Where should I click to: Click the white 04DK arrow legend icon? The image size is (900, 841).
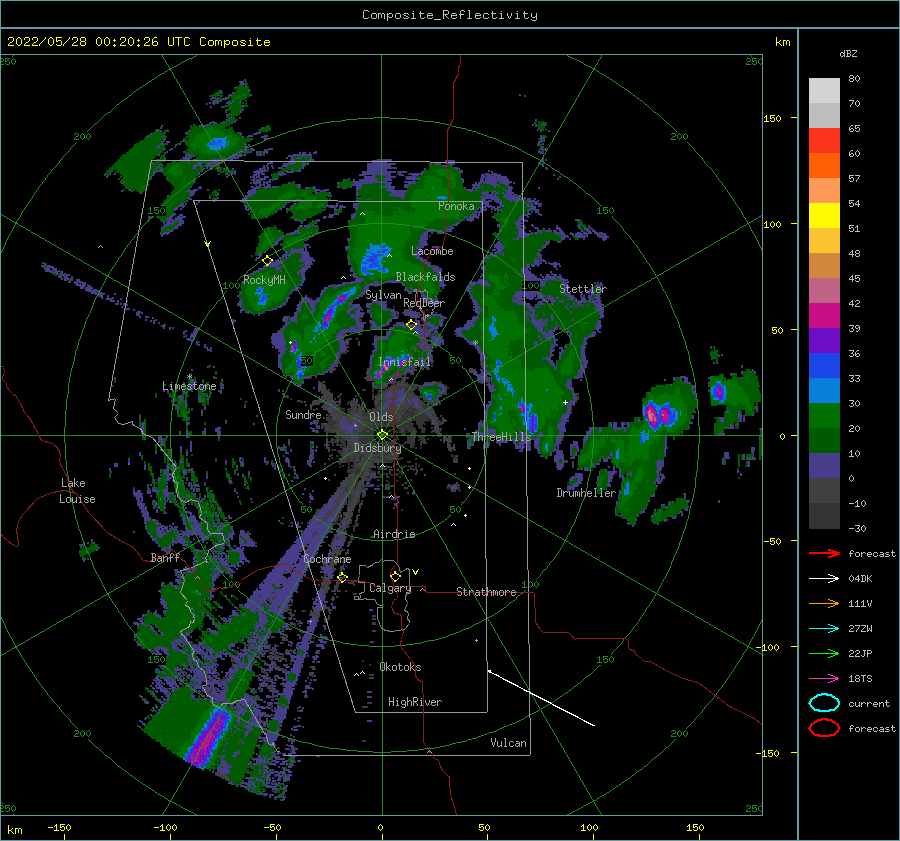click(824, 579)
